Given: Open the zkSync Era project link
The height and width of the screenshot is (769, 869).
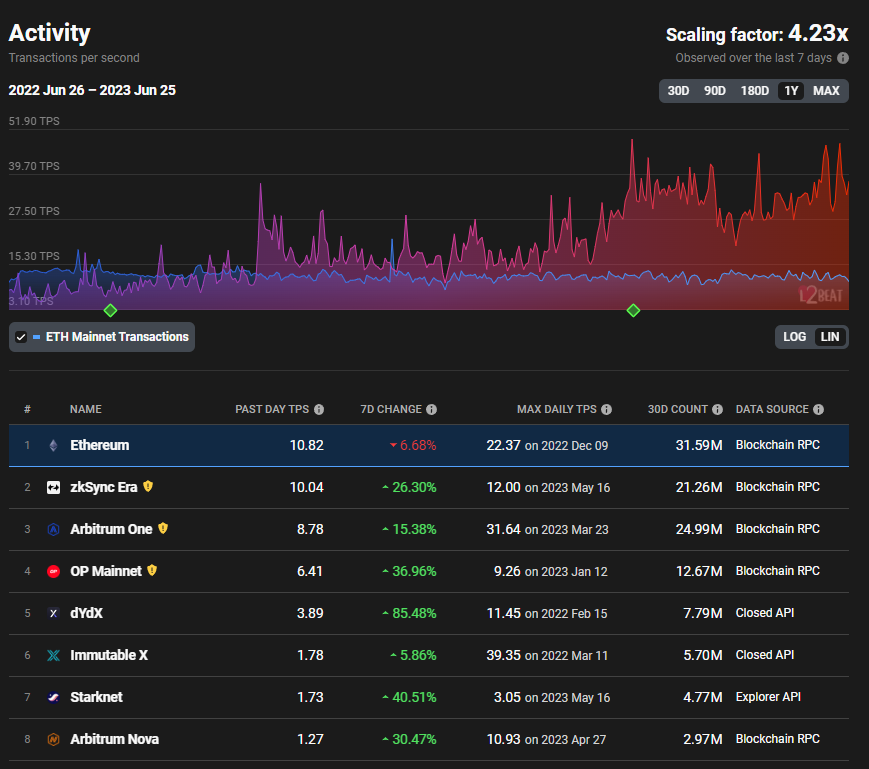Looking at the screenshot, I should pos(104,488).
